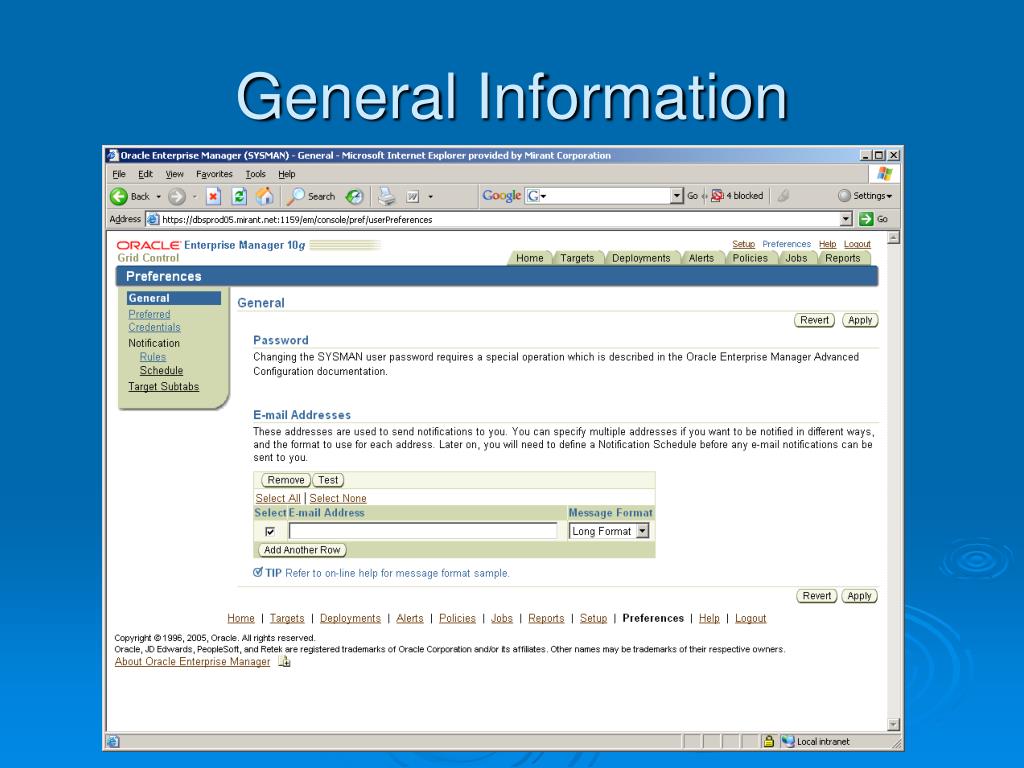This screenshot has width=1024, height=768.
Task: Switch to the Policies tab
Action: click(750, 258)
